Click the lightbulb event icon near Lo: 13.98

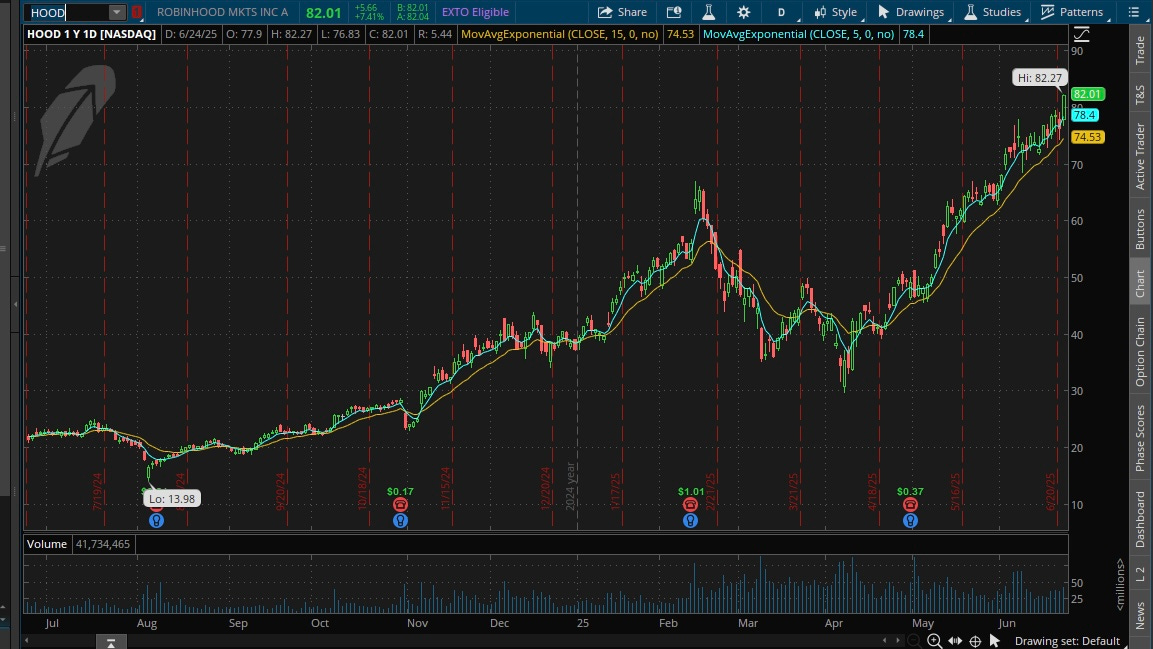pos(156,520)
